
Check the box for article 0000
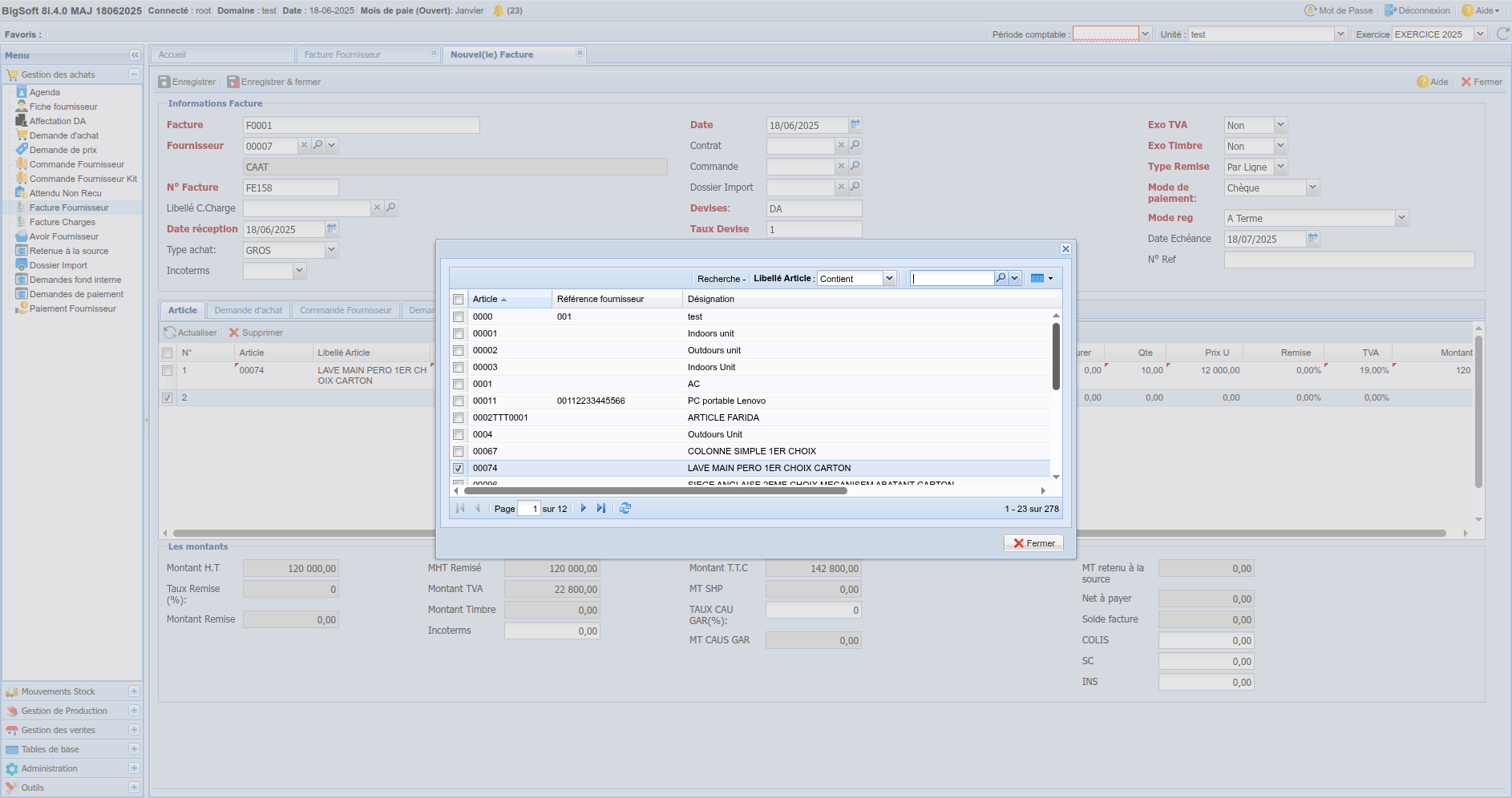[459, 316]
